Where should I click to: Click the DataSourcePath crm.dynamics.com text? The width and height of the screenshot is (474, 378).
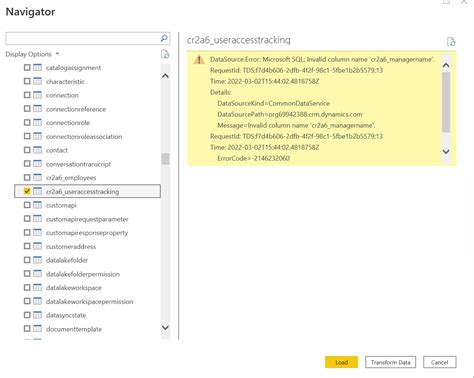pos(290,114)
